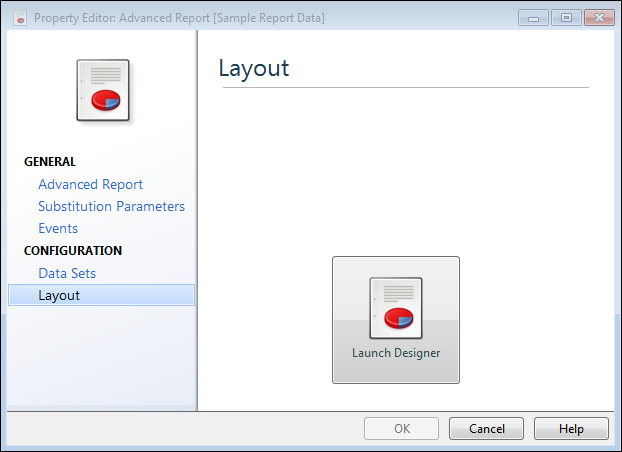Click the GENERAL section heading
This screenshot has width=622, height=452.
50,162
